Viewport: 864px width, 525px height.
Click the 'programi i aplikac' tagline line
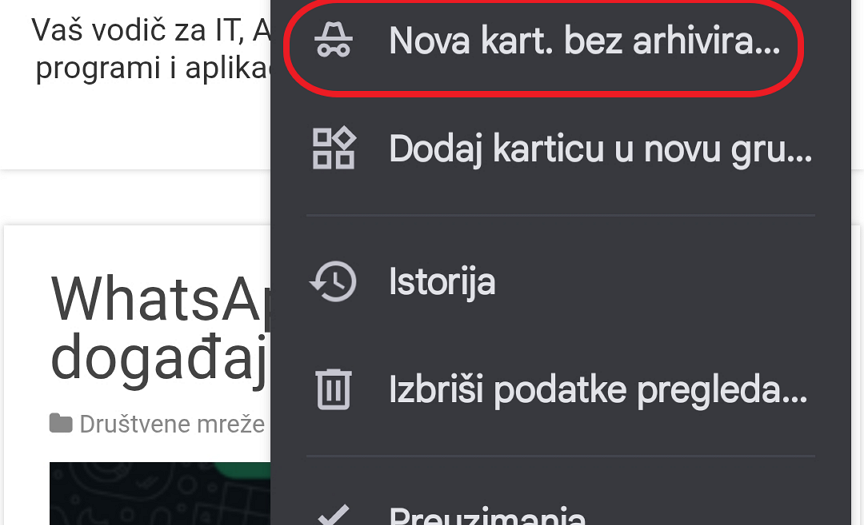click(152, 69)
